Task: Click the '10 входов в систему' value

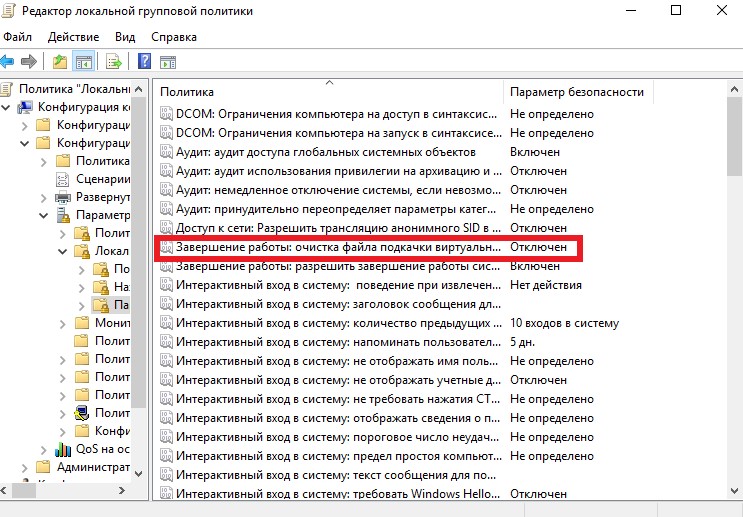Action: 564,323
